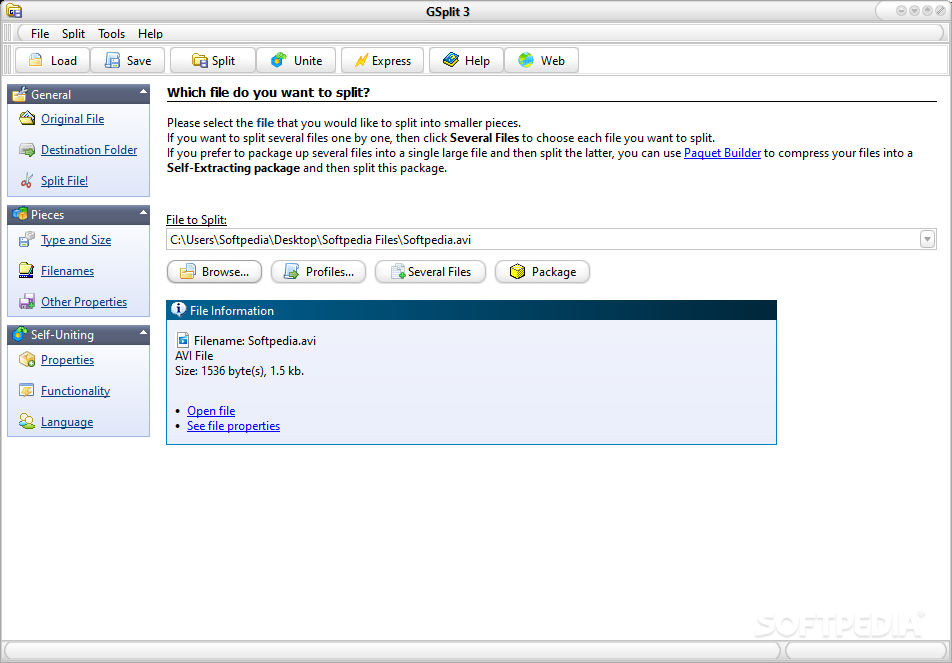Click the File Information info icon

pyautogui.click(x=178, y=310)
